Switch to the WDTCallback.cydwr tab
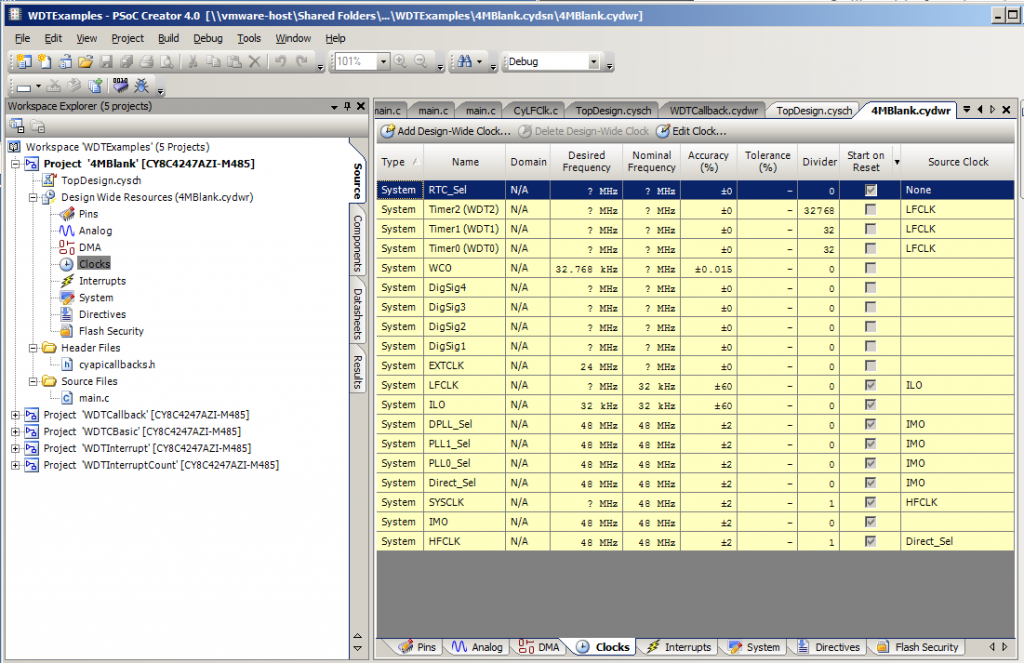Screen dimensions: 1024x663 (x=714, y=110)
